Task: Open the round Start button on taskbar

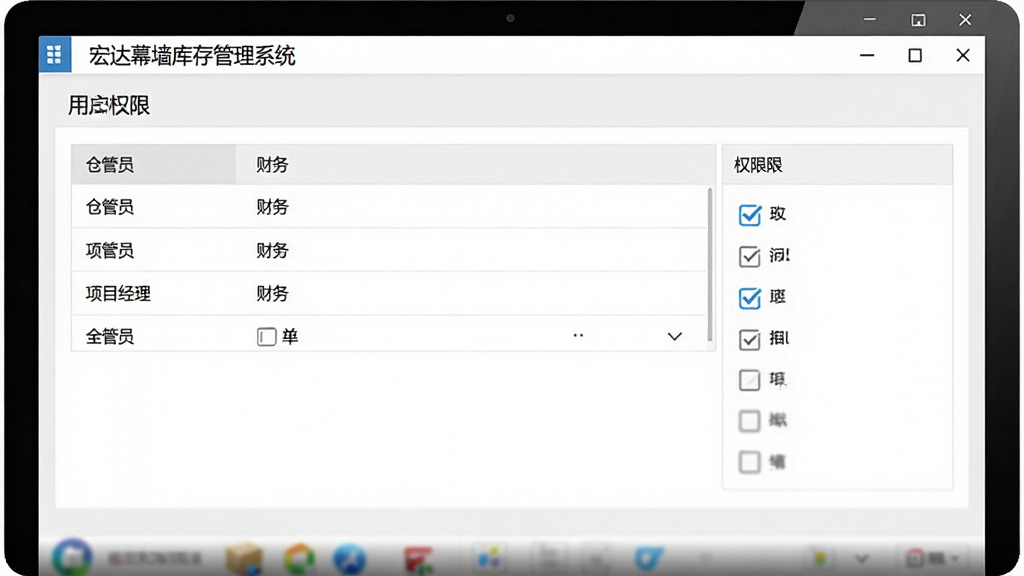Action: pyautogui.click(x=72, y=557)
